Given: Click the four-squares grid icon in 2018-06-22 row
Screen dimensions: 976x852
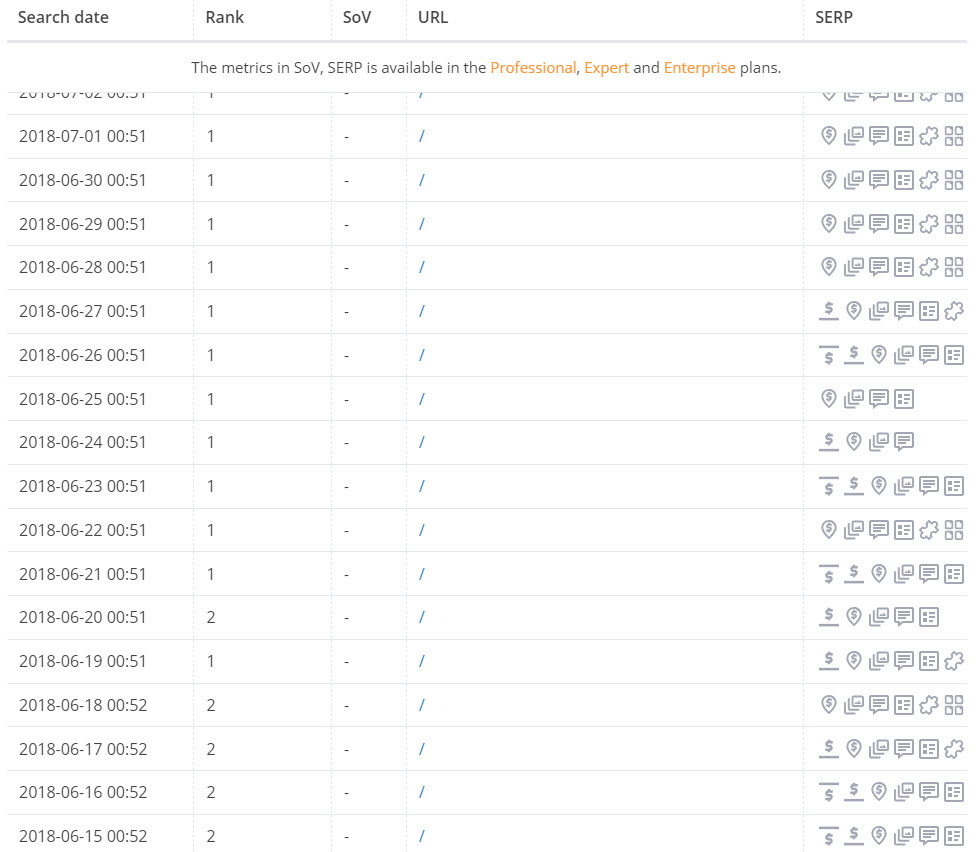Looking at the screenshot, I should (x=954, y=530).
